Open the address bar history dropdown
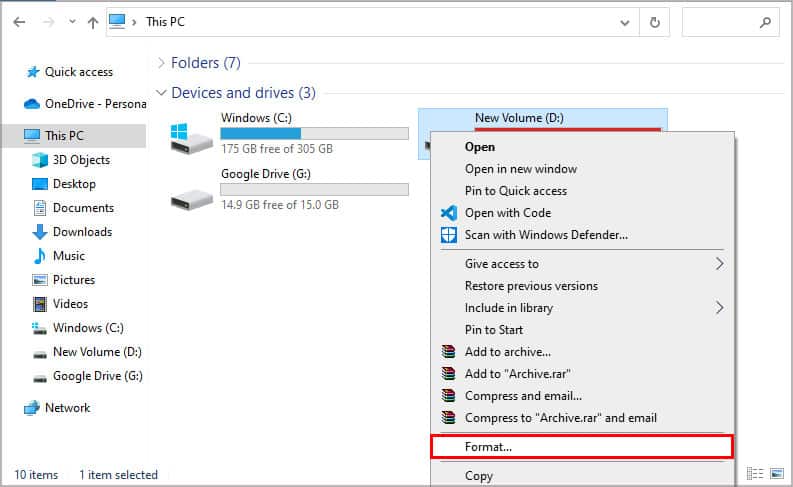Screen dimensions: 793x487 tap(624, 21)
